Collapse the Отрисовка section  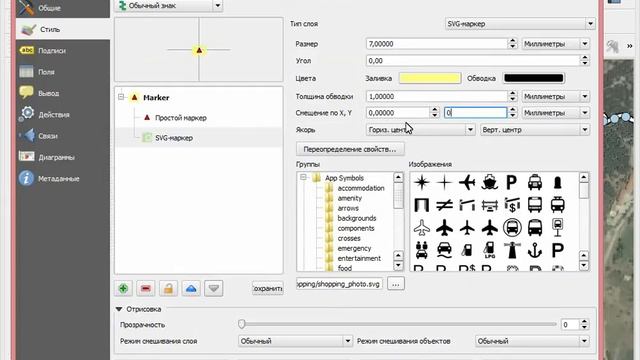[119, 309]
